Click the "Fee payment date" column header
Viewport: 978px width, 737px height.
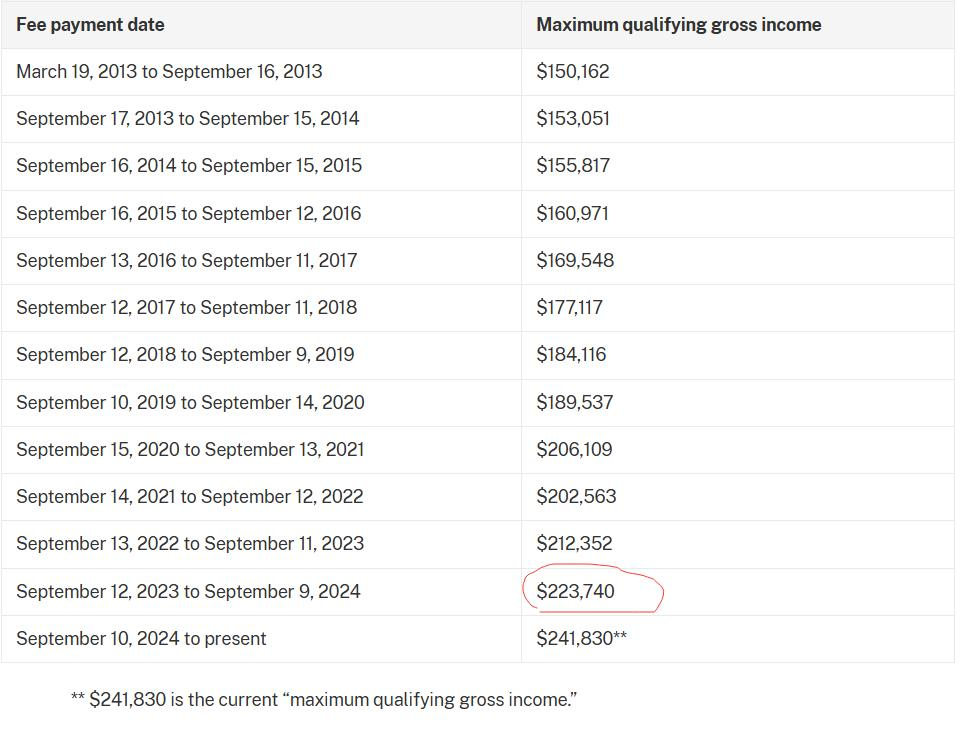click(90, 25)
